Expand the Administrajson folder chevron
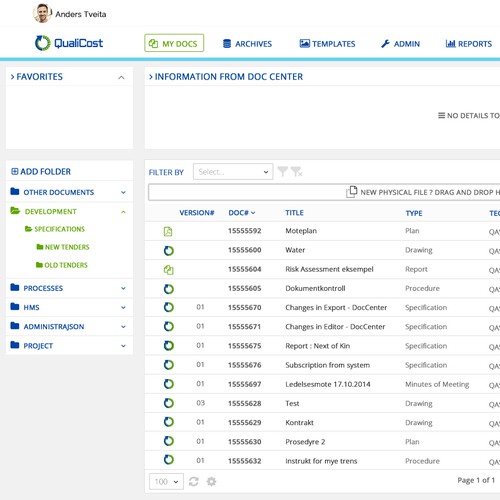500x500 pixels. (123, 327)
